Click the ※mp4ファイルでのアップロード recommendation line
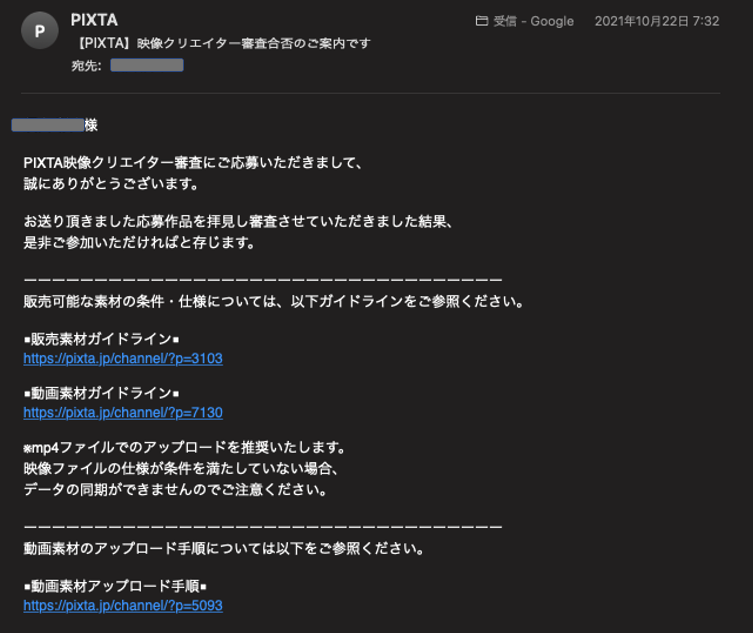 [x=185, y=448]
